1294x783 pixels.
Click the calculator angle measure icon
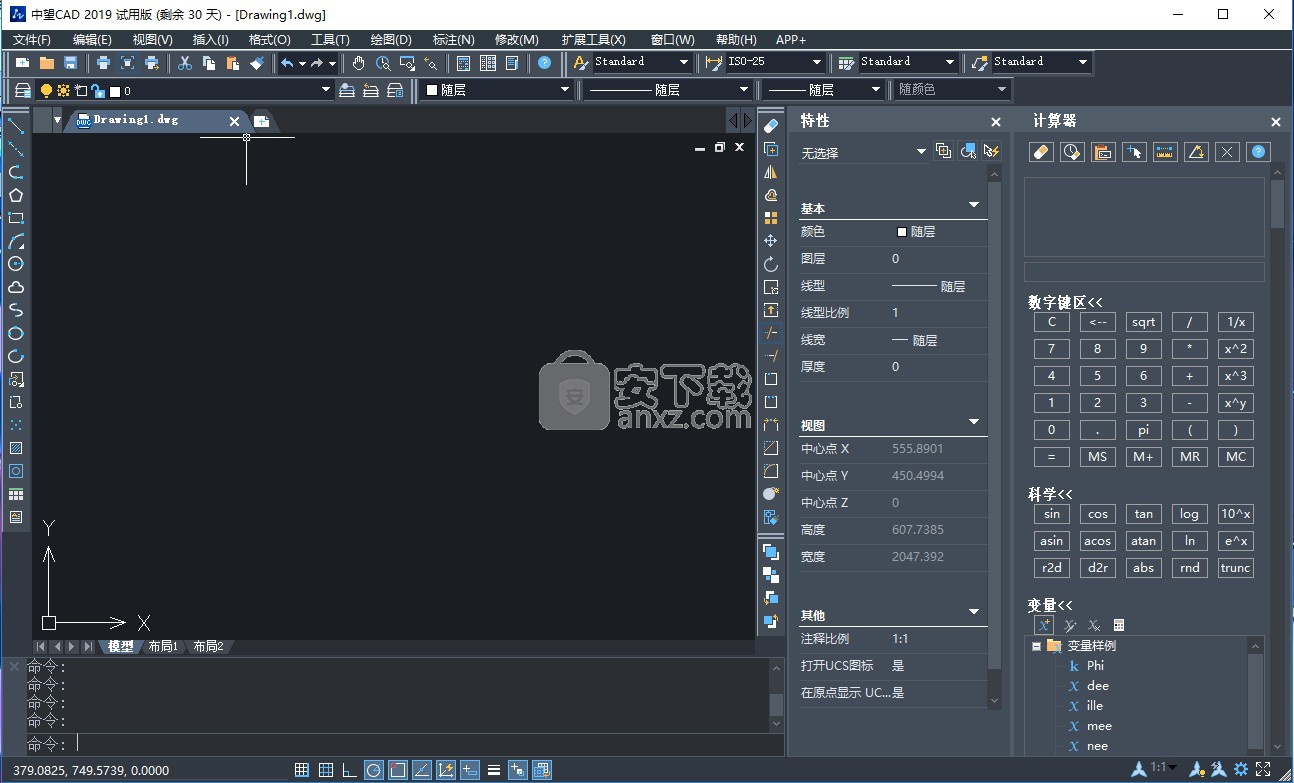[x=1196, y=152]
